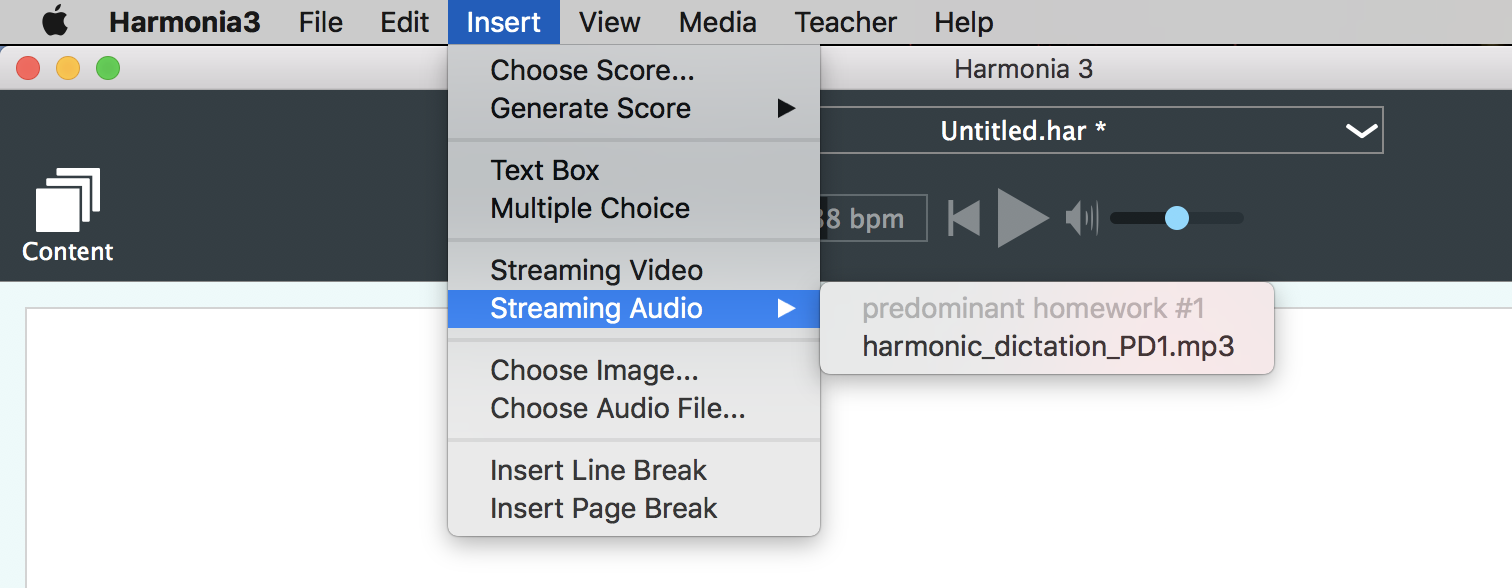The width and height of the screenshot is (1512, 588).
Task: Open the Teacher menu
Action: [845, 22]
